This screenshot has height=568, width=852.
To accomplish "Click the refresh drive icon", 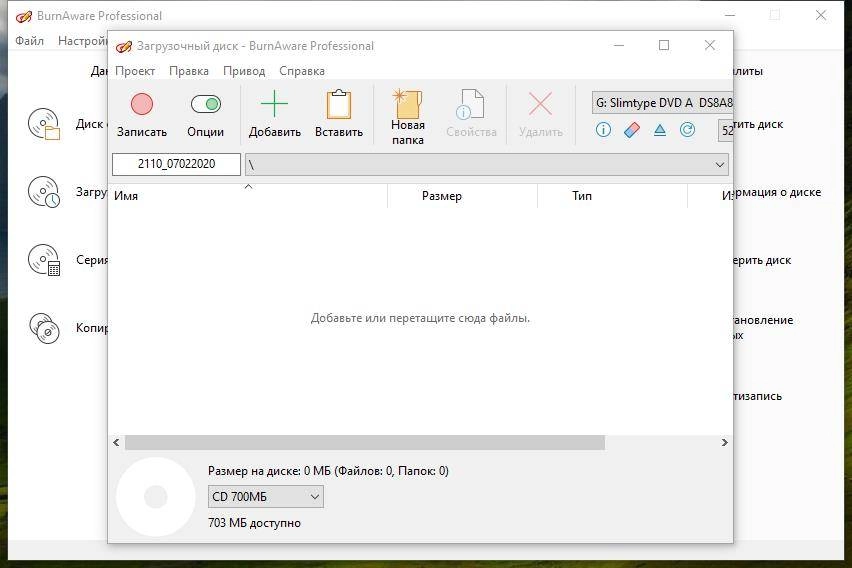I will pos(687,130).
